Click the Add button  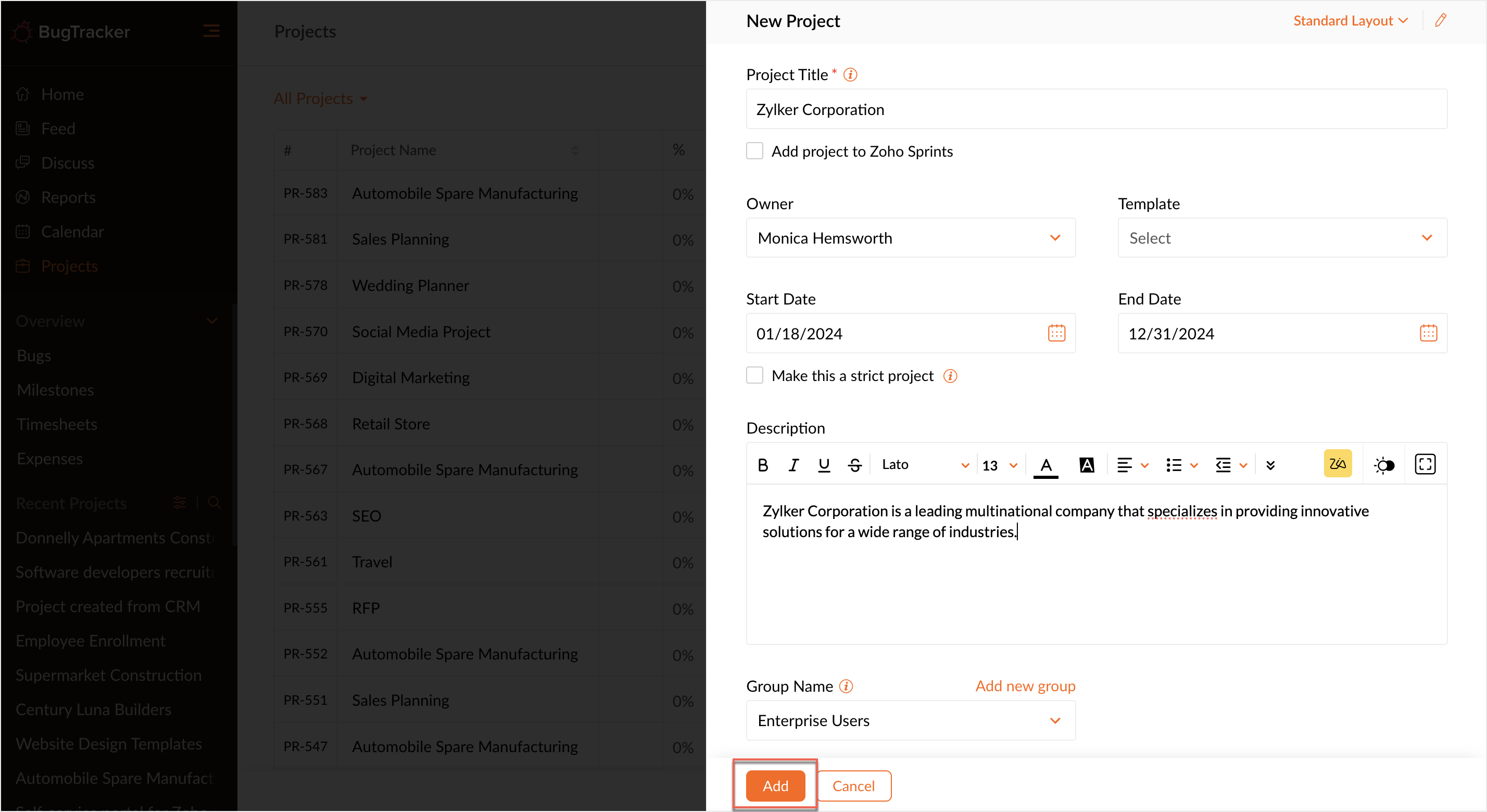(x=775, y=785)
